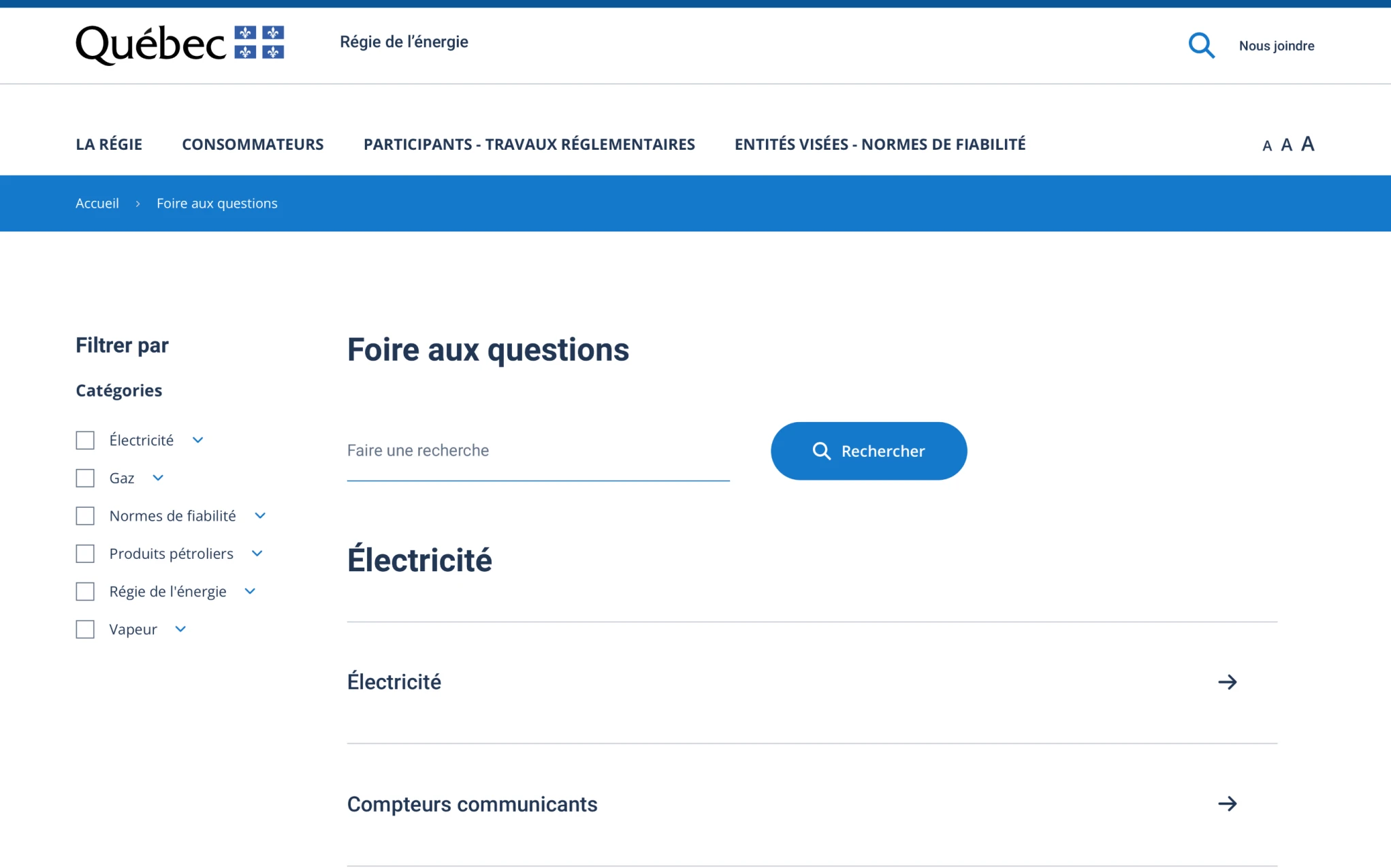Click the arrow beside Électricité question row
The width and height of the screenshot is (1391, 868).
pos(1227,682)
